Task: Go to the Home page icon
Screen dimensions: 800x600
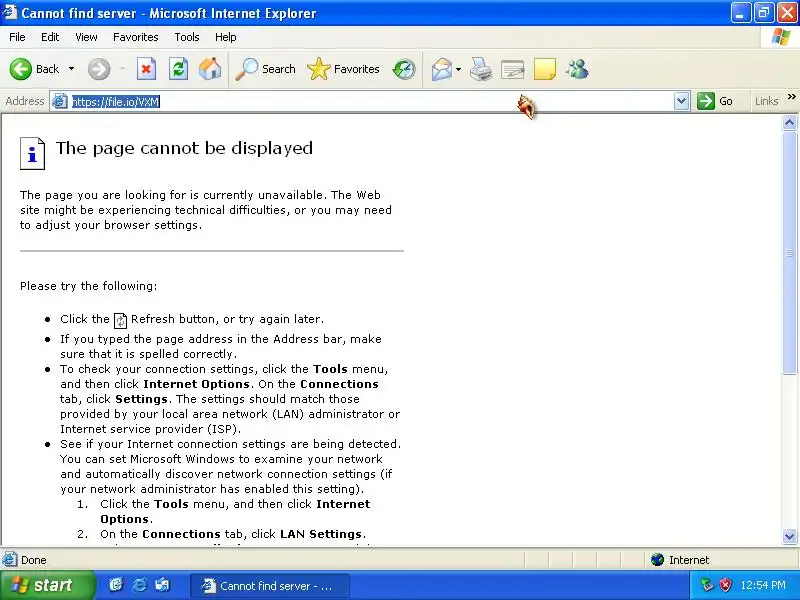Action: [210, 69]
